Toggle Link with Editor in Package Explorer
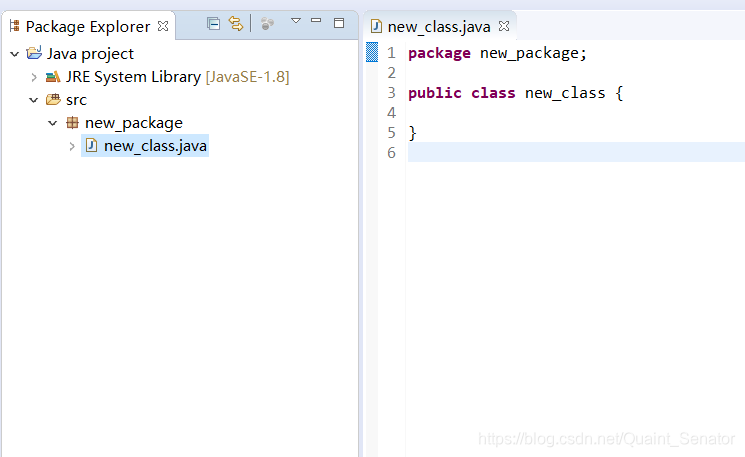 click(x=236, y=23)
